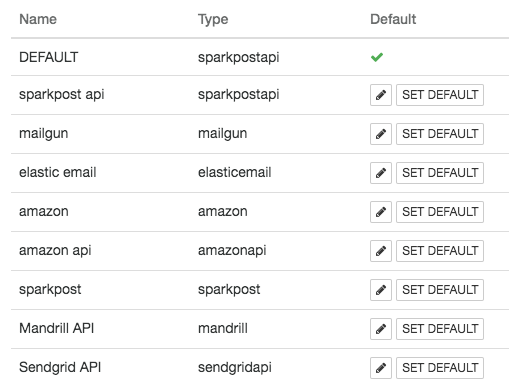Screen dimensions: 509x386
Task: Edit the mailgun entry via pencil icon
Action: (x=381, y=134)
